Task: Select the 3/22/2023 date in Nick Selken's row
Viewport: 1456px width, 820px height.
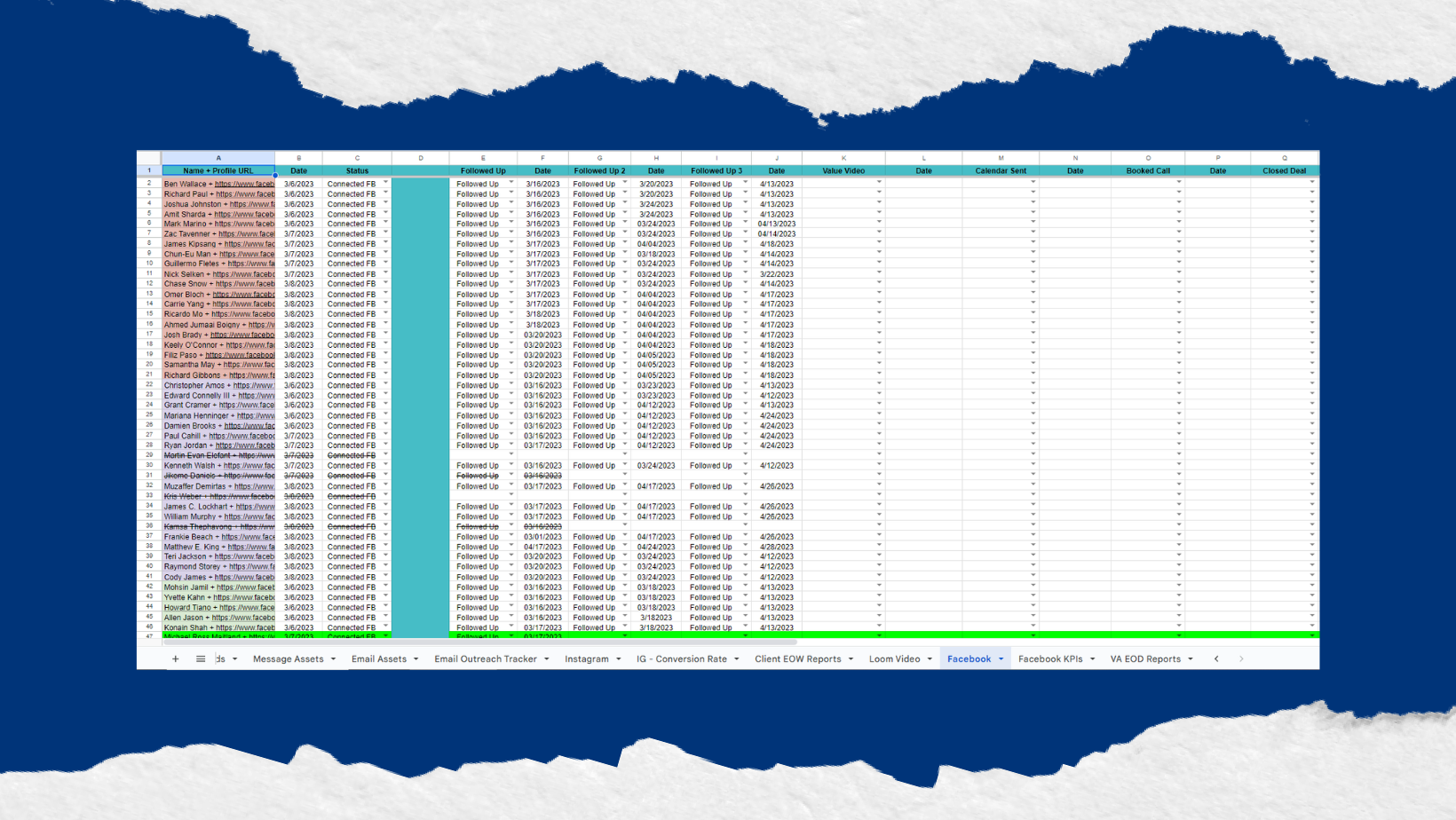Action: 777,274
